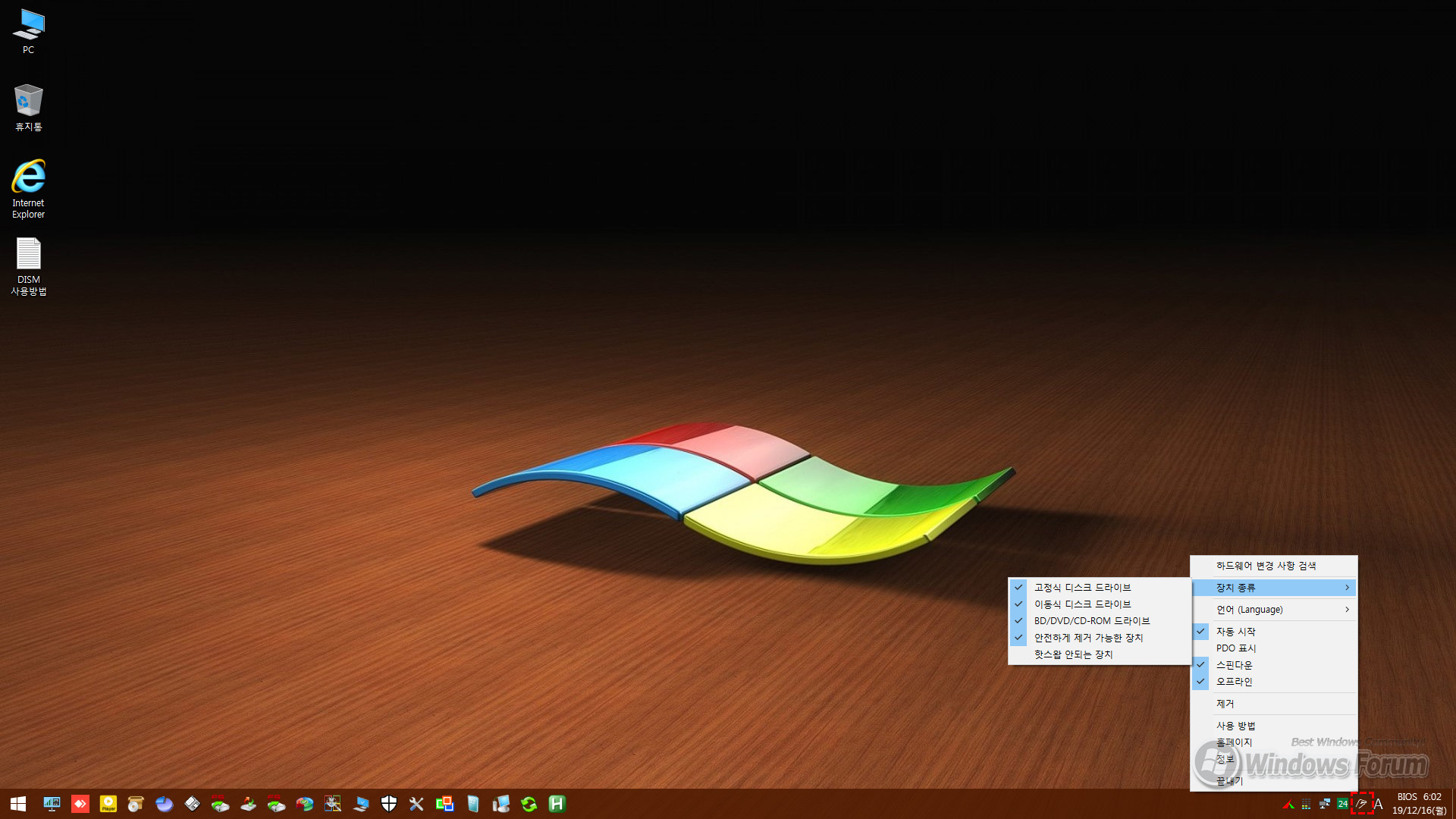Open the taskbar clock showing 6:02
Viewport: 1456px width, 819px height.
[1419, 804]
